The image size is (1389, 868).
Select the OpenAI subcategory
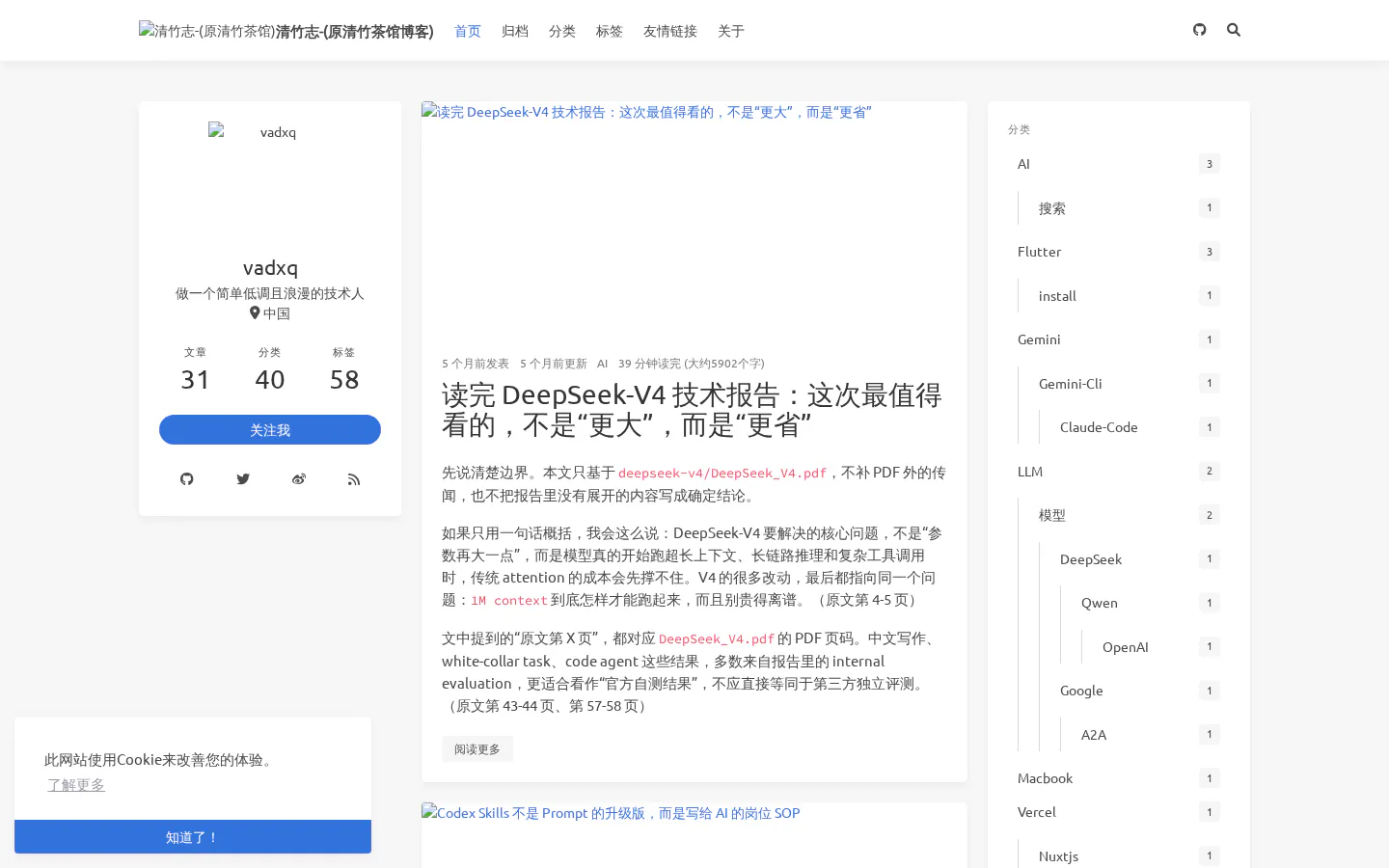click(1161, 647)
